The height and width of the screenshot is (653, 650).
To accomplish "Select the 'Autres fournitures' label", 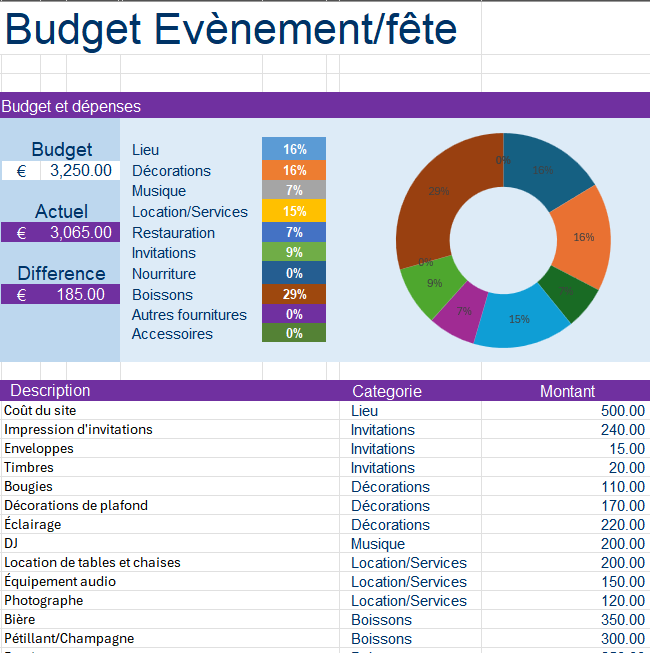I will [x=189, y=314].
